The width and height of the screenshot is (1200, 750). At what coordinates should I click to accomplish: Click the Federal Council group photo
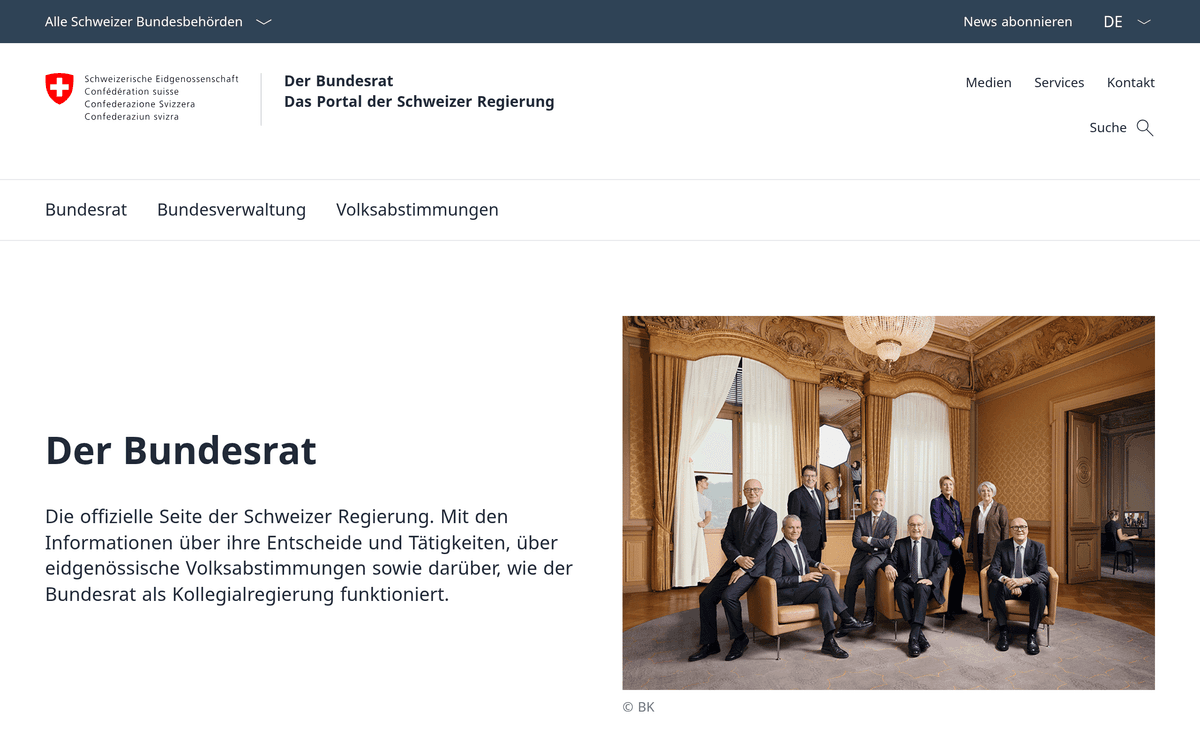(888, 502)
